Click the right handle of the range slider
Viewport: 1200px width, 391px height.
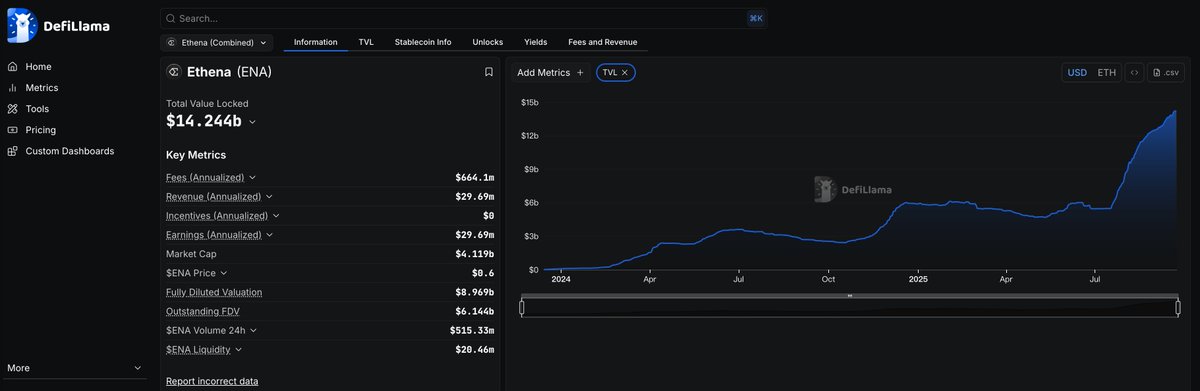coord(1178,308)
